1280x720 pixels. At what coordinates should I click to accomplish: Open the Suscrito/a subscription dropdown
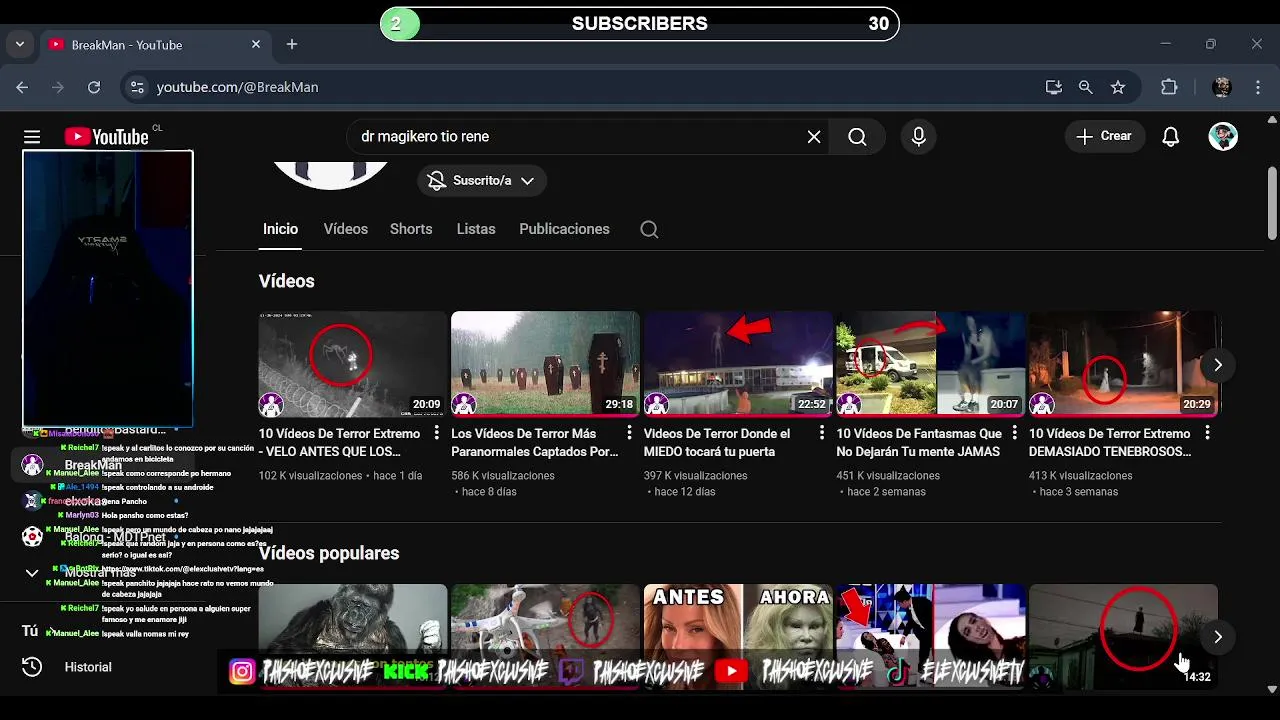pos(482,181)
